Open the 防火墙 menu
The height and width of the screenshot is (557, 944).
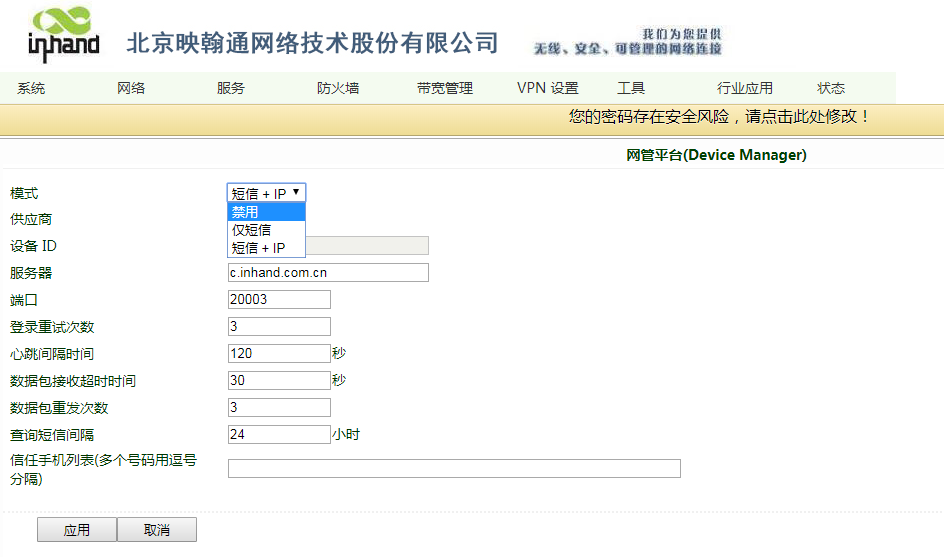[338, 88]
